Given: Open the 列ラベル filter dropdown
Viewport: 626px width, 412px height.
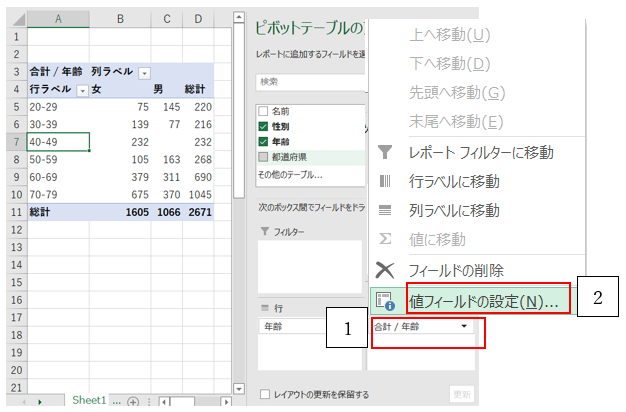Looking at the screenshot, I should coord(144,73).
